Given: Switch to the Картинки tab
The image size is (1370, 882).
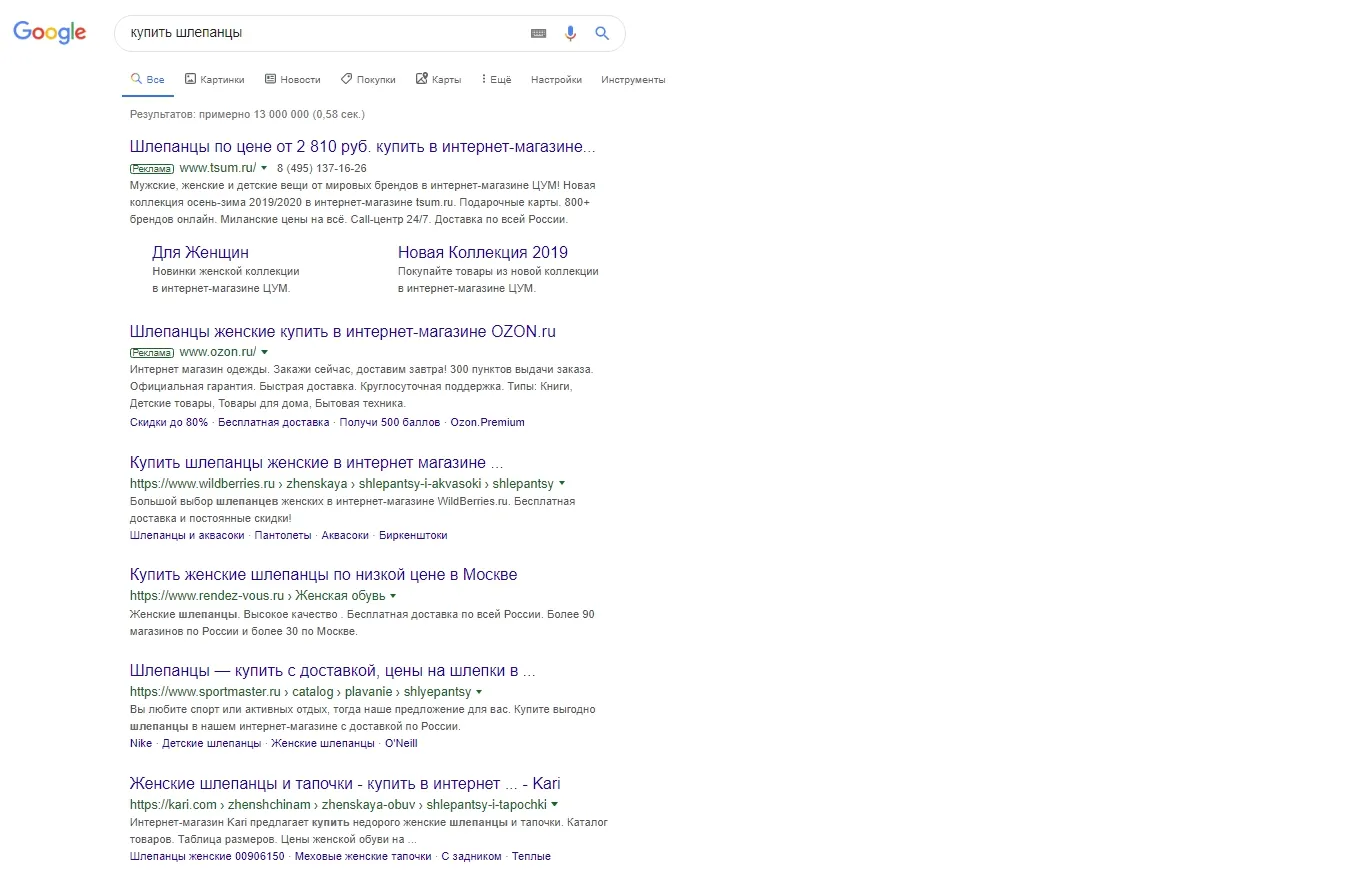Looking at the screenshot, I should click(214, 79).
